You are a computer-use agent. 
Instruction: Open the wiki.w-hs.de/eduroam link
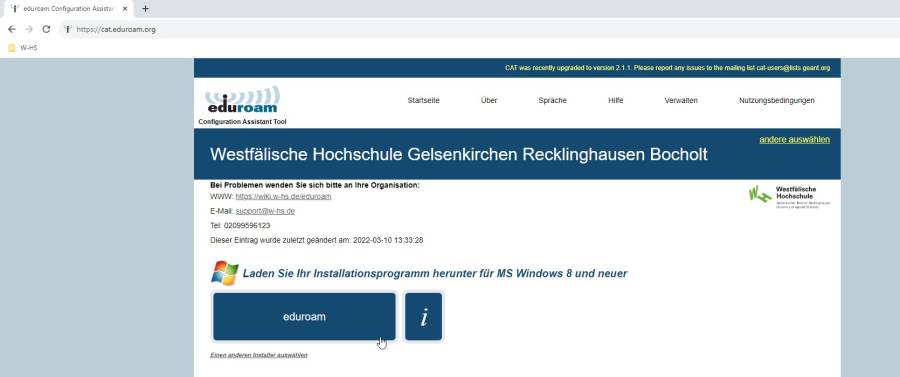[284, 196]
